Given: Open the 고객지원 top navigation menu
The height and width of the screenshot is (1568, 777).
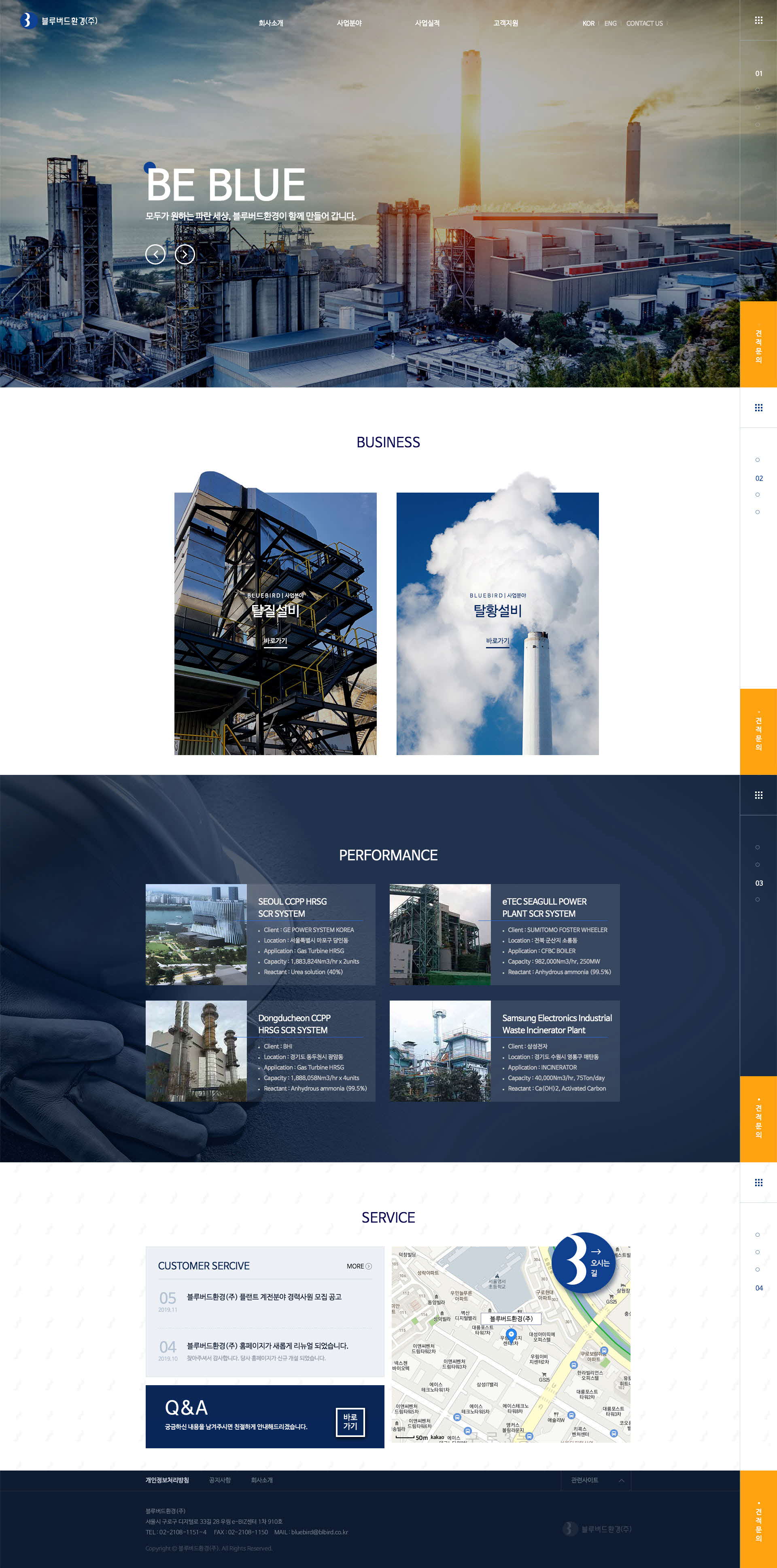Looking at the screenshot, I should coord(505,23).
